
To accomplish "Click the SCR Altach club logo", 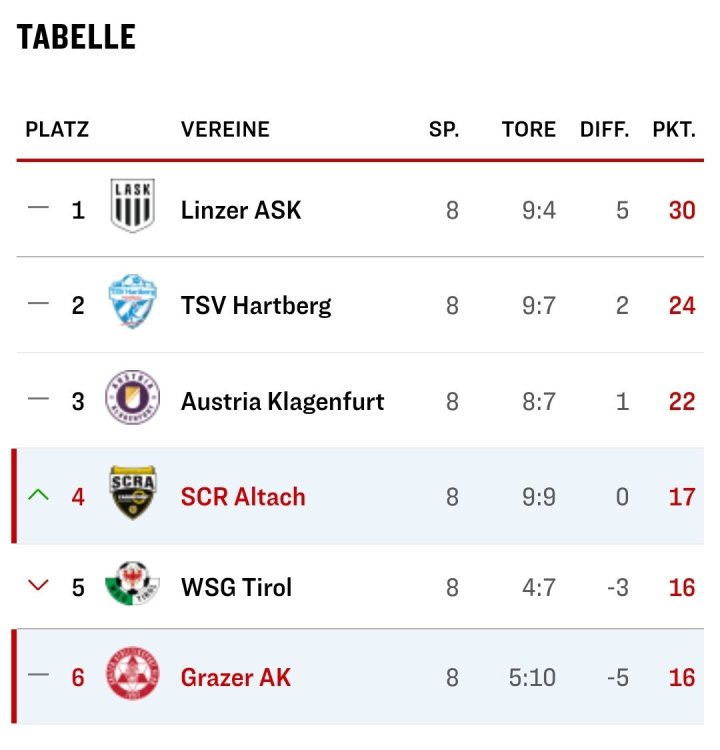I will tap(132, 493).
